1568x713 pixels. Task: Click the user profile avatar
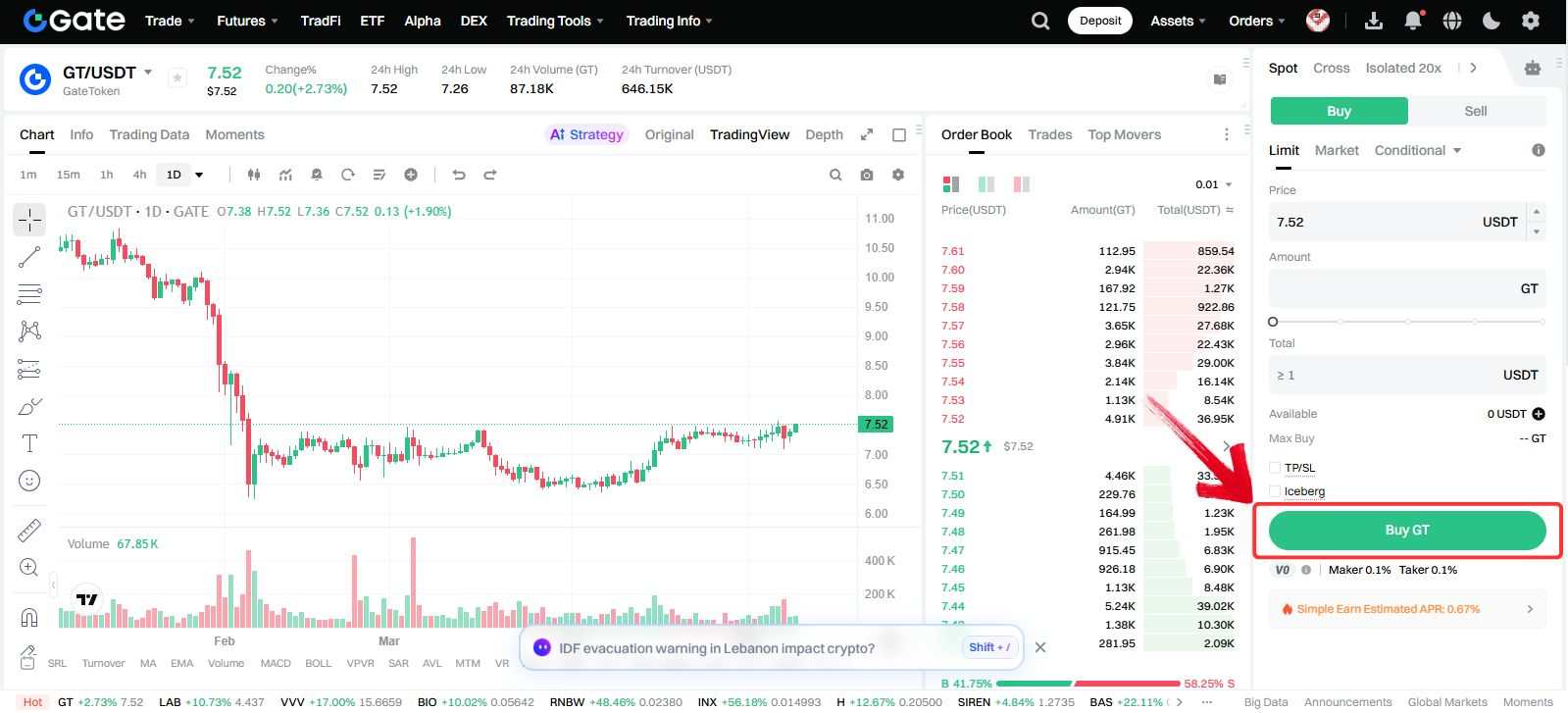pyautogui.click(x=1318, y=21)
